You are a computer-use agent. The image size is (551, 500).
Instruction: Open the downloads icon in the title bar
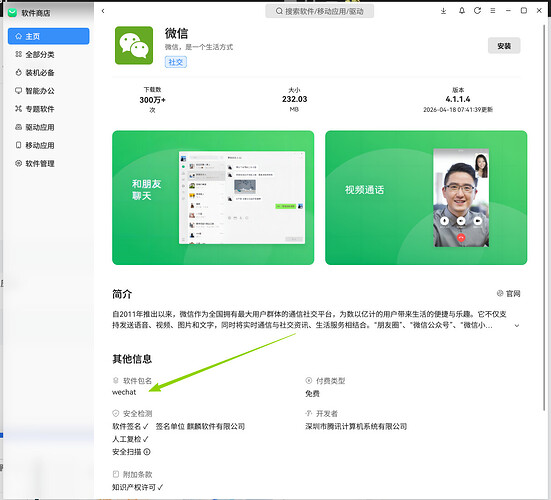443,11
